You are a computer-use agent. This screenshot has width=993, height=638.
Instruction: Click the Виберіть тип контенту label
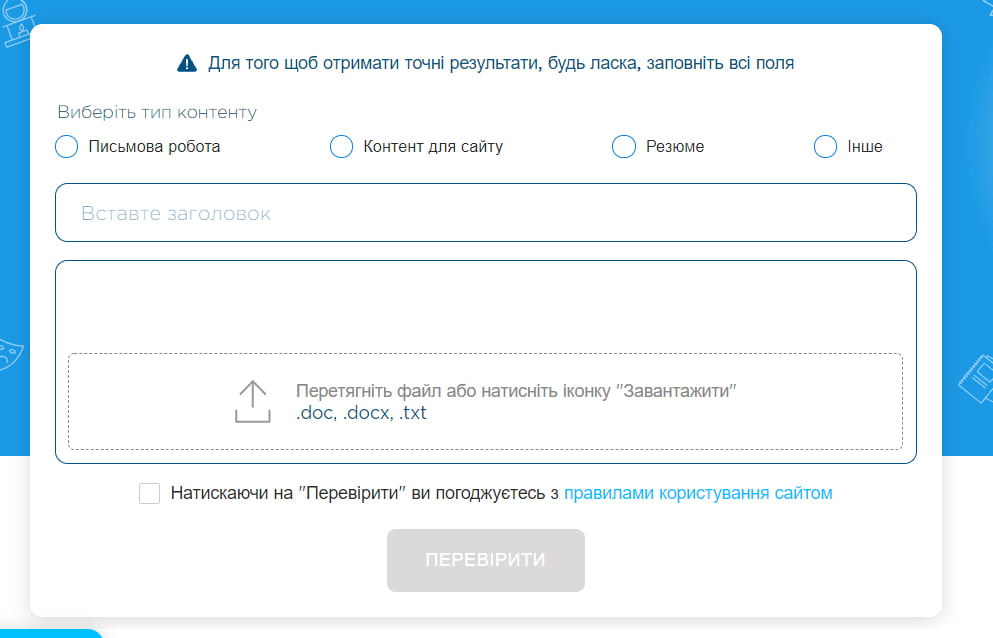click(156, 112)
